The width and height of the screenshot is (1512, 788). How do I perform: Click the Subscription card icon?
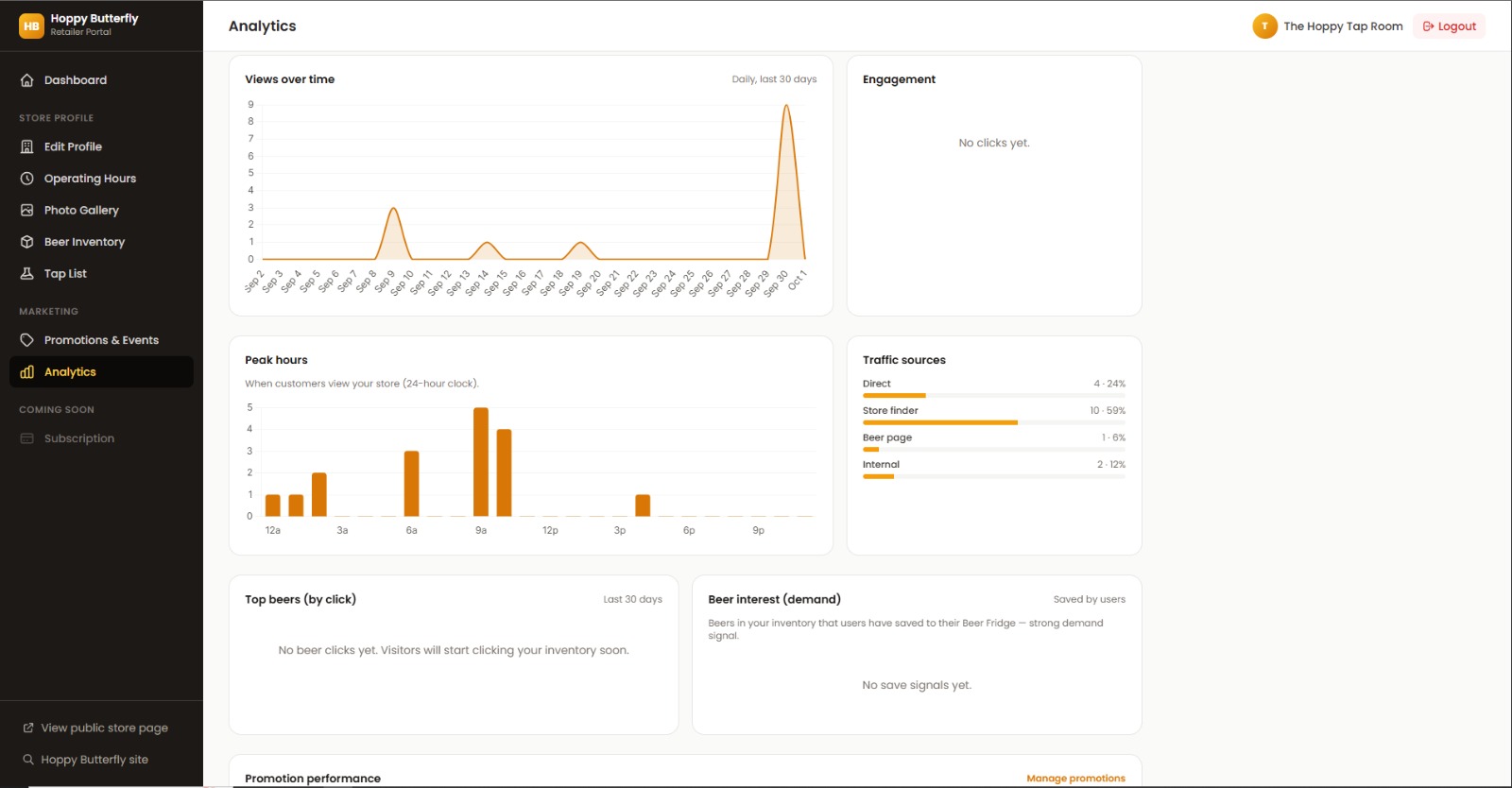click(x=27, y=438)
